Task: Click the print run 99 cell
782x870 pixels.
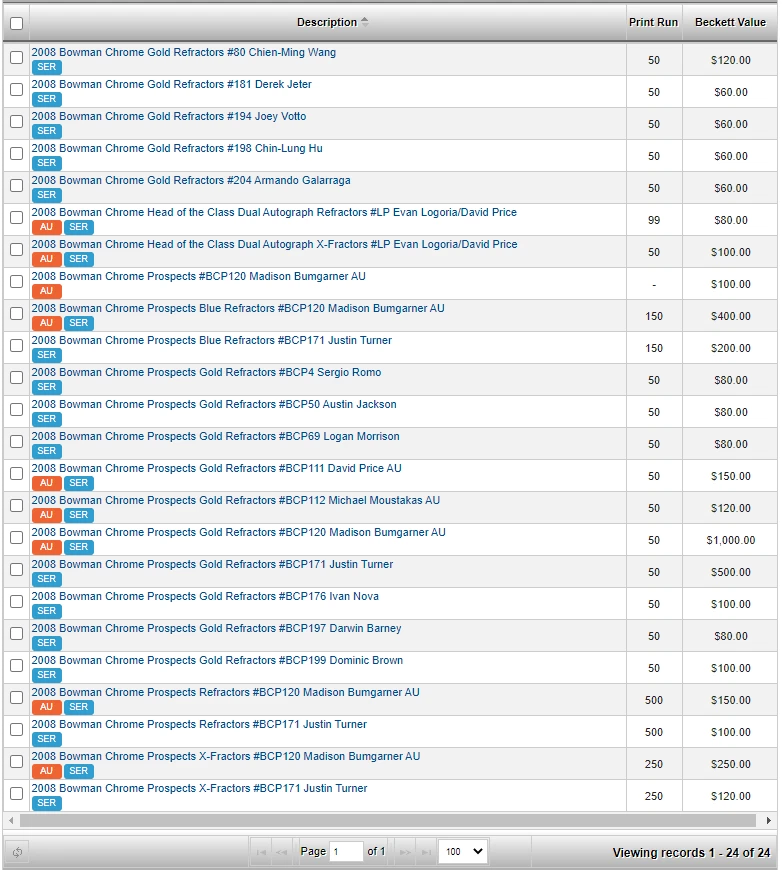Action: pos(654,220)
